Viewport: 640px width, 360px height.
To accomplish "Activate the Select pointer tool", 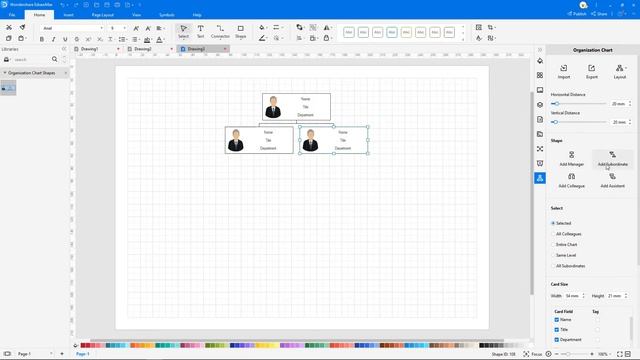I will (183, 31).
